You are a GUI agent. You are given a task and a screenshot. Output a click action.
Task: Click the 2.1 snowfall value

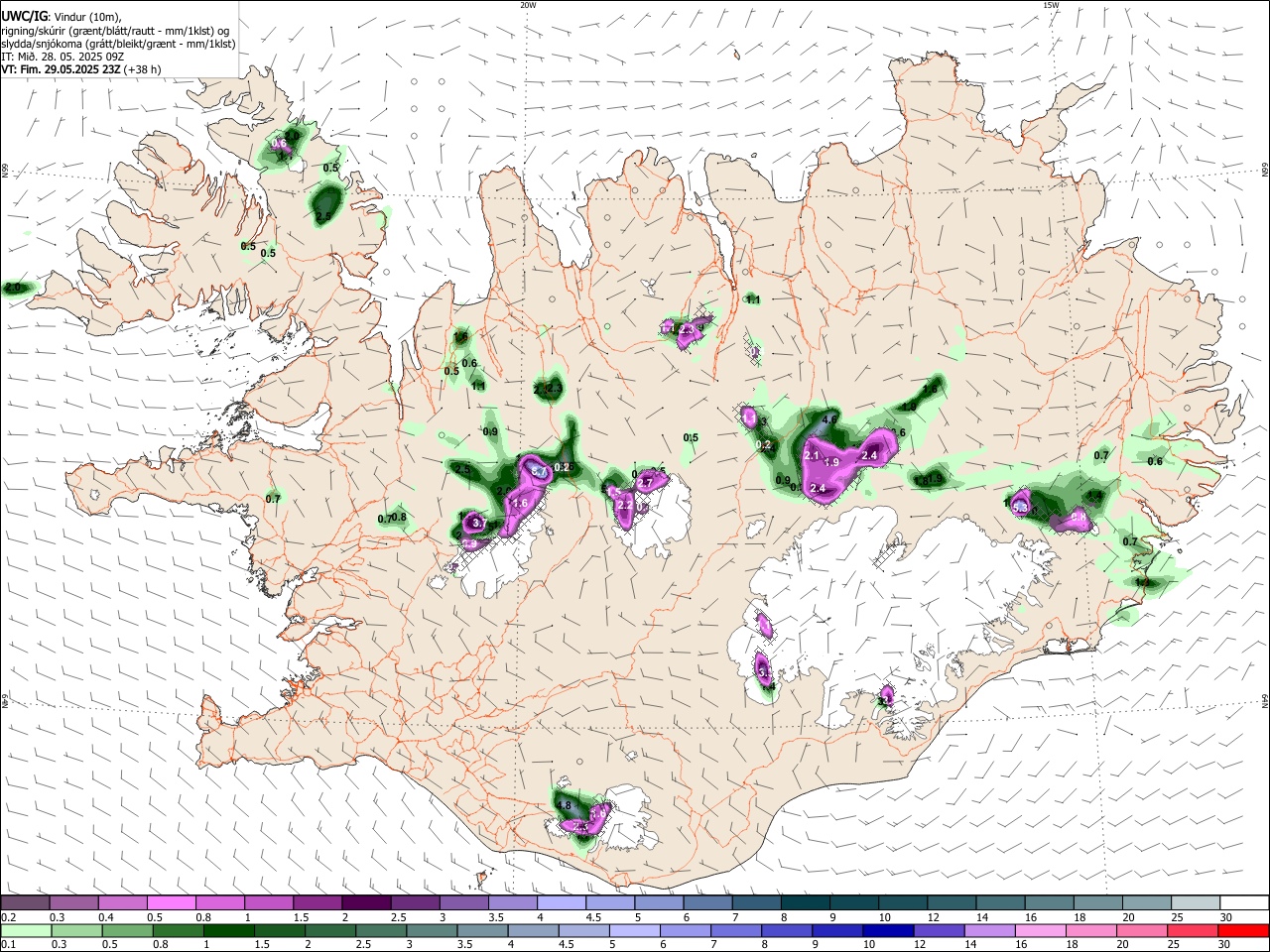click(x=811, y=455)
